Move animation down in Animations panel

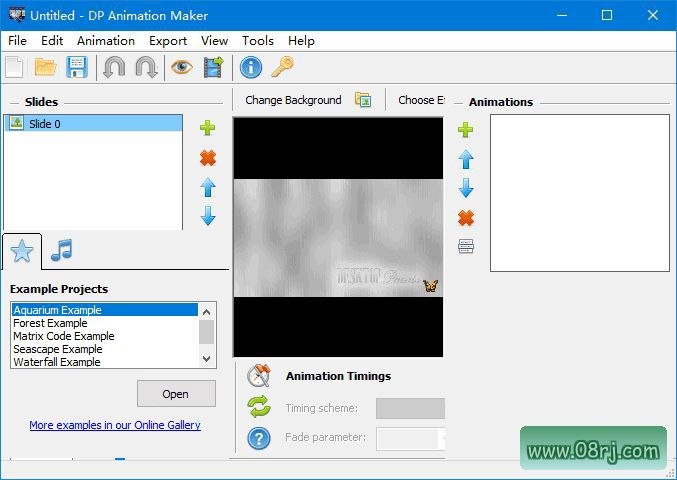tap(466, 188)
